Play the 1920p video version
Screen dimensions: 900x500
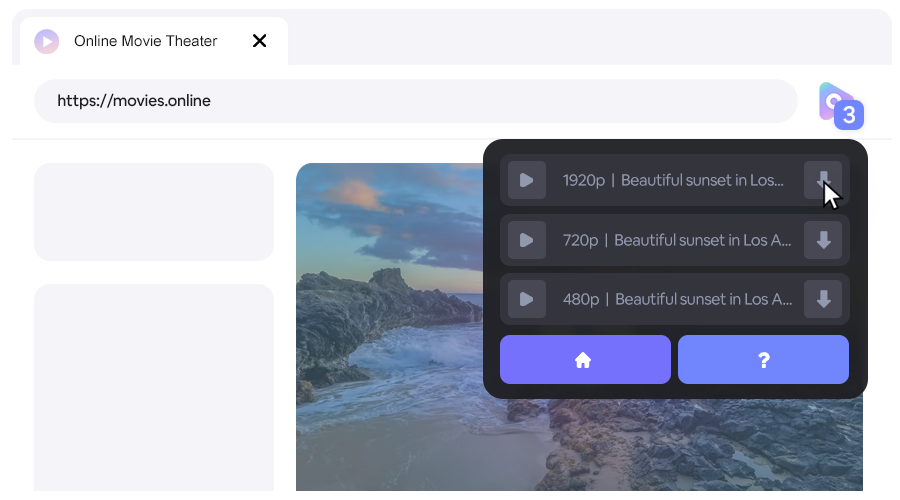point(526,181)
